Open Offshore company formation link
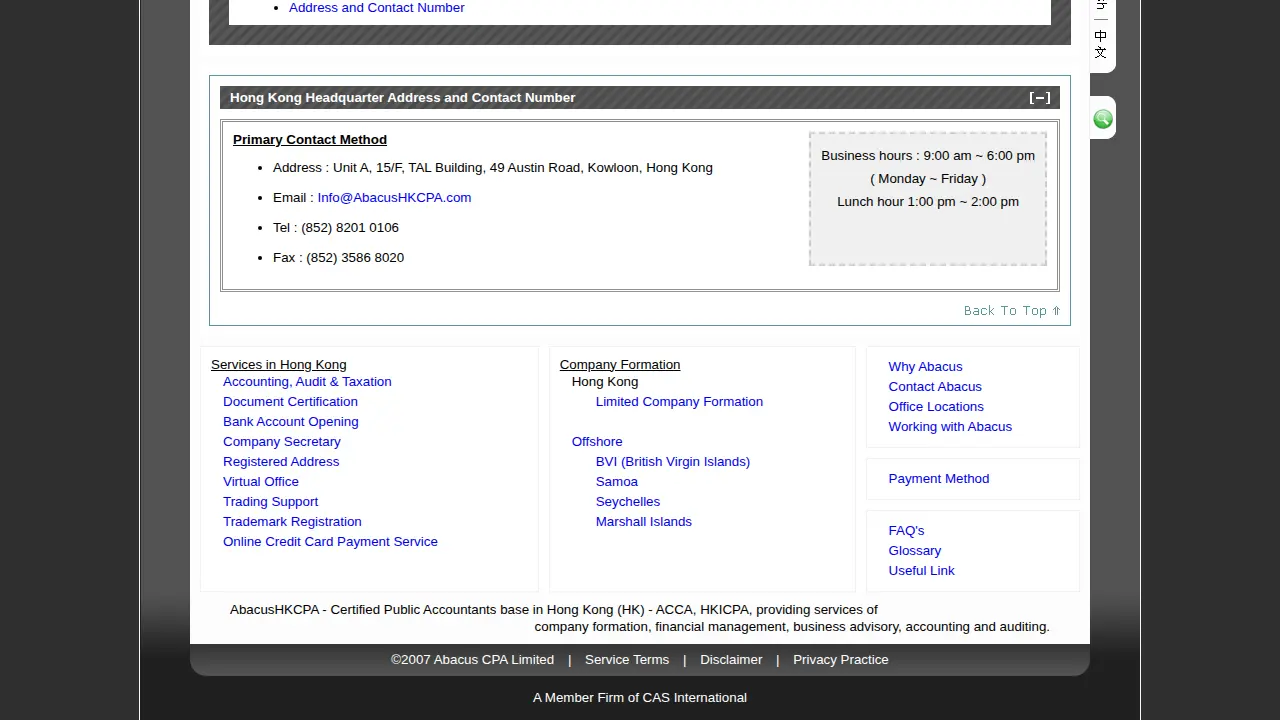 [597, 442]
